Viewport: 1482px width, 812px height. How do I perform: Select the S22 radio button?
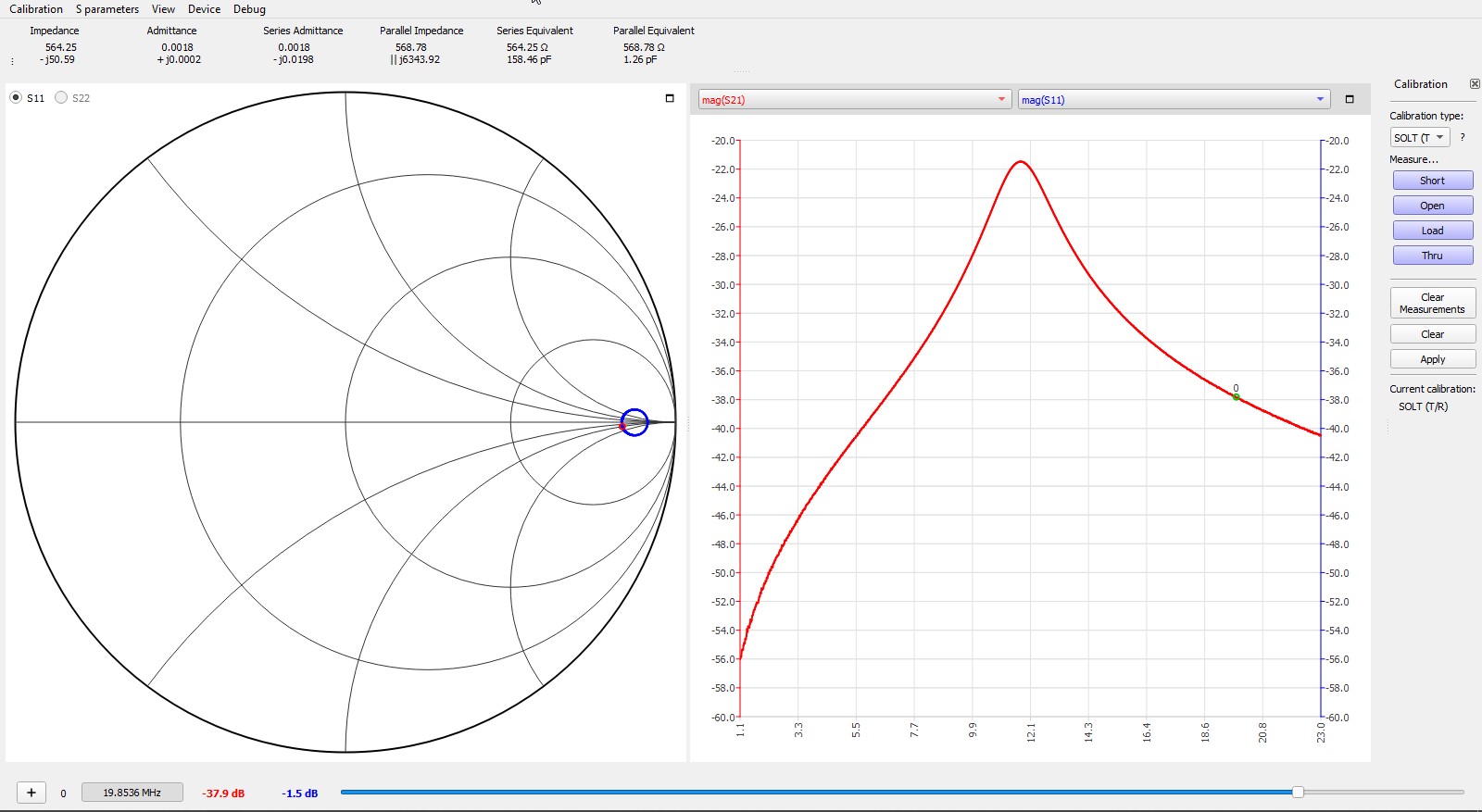61,97
